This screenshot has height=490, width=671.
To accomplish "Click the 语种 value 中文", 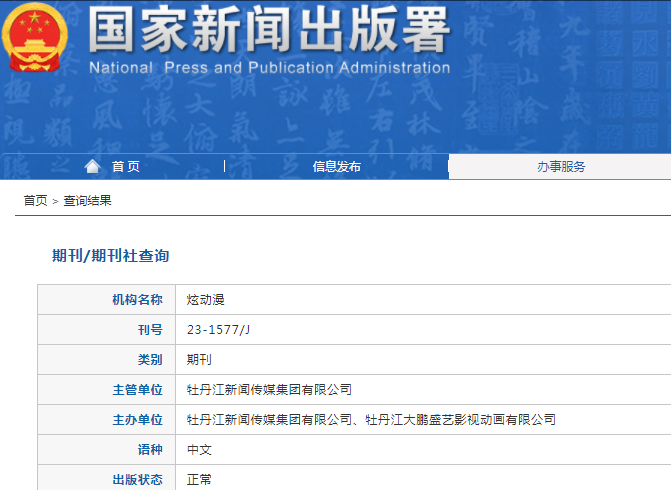I will click(x=199, y=449).
